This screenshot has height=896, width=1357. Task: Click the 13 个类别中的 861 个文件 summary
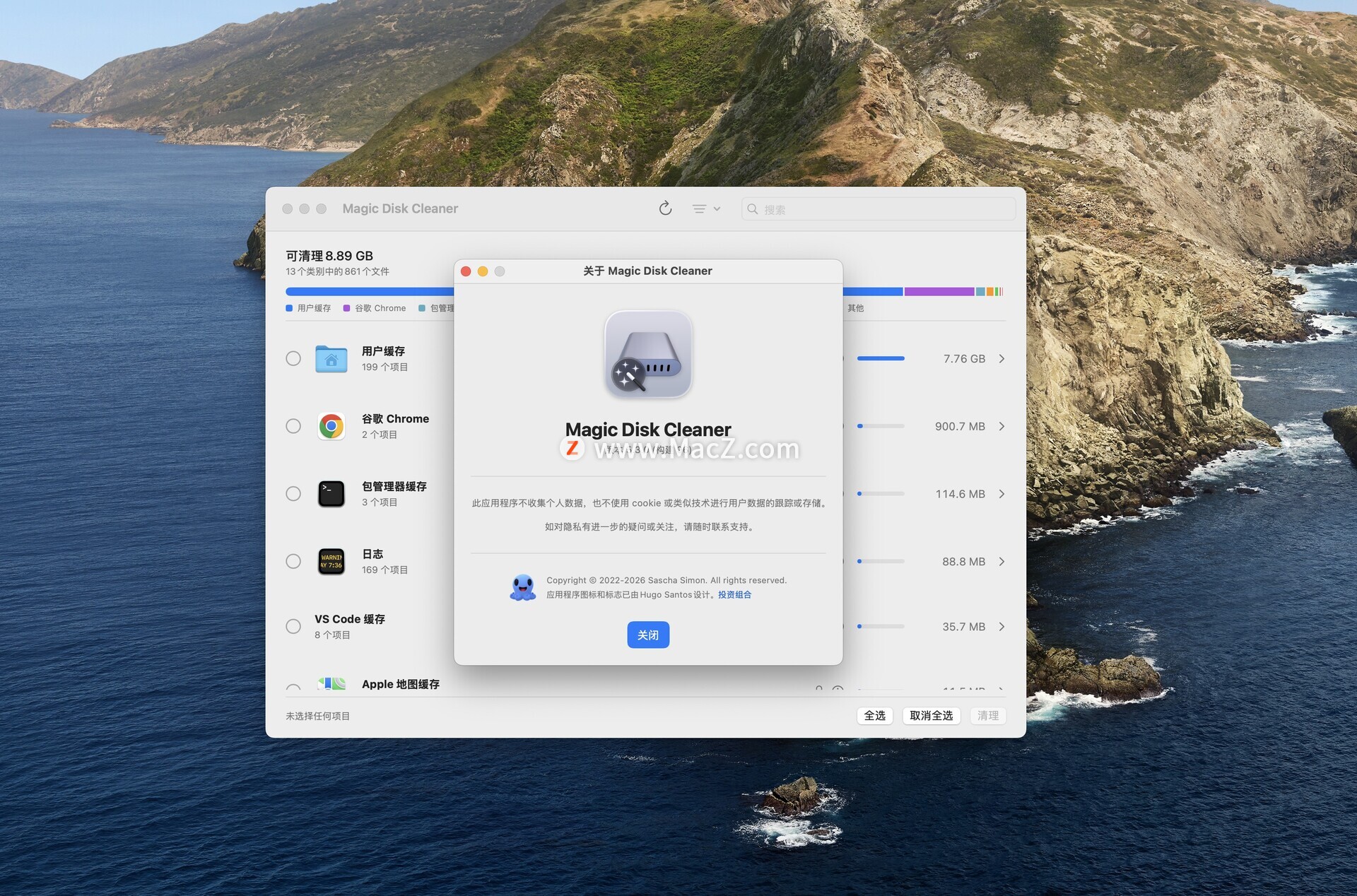pyautogui.click(x=337, y=271)
